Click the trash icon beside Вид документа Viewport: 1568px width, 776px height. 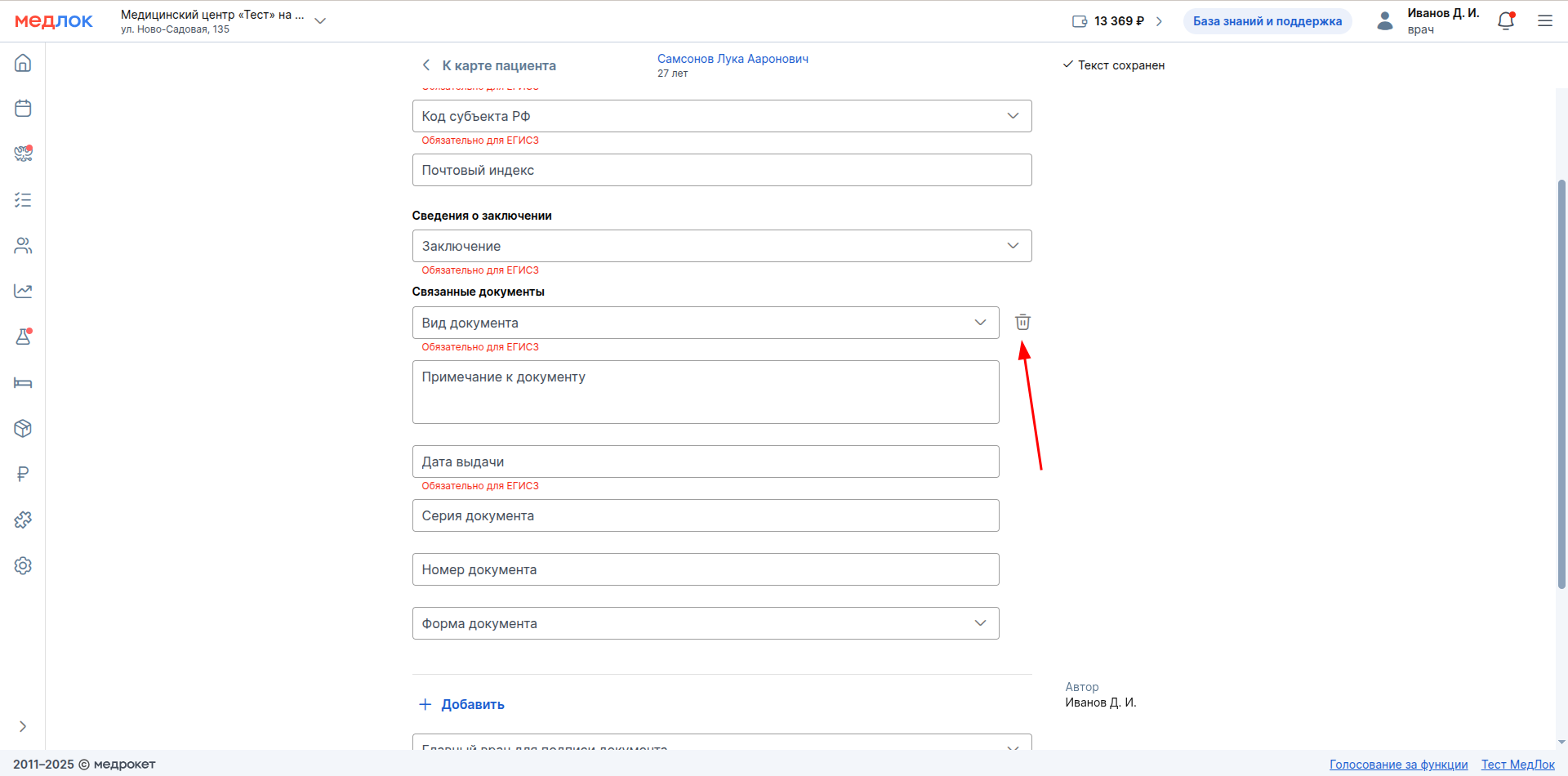(1022, 322)
